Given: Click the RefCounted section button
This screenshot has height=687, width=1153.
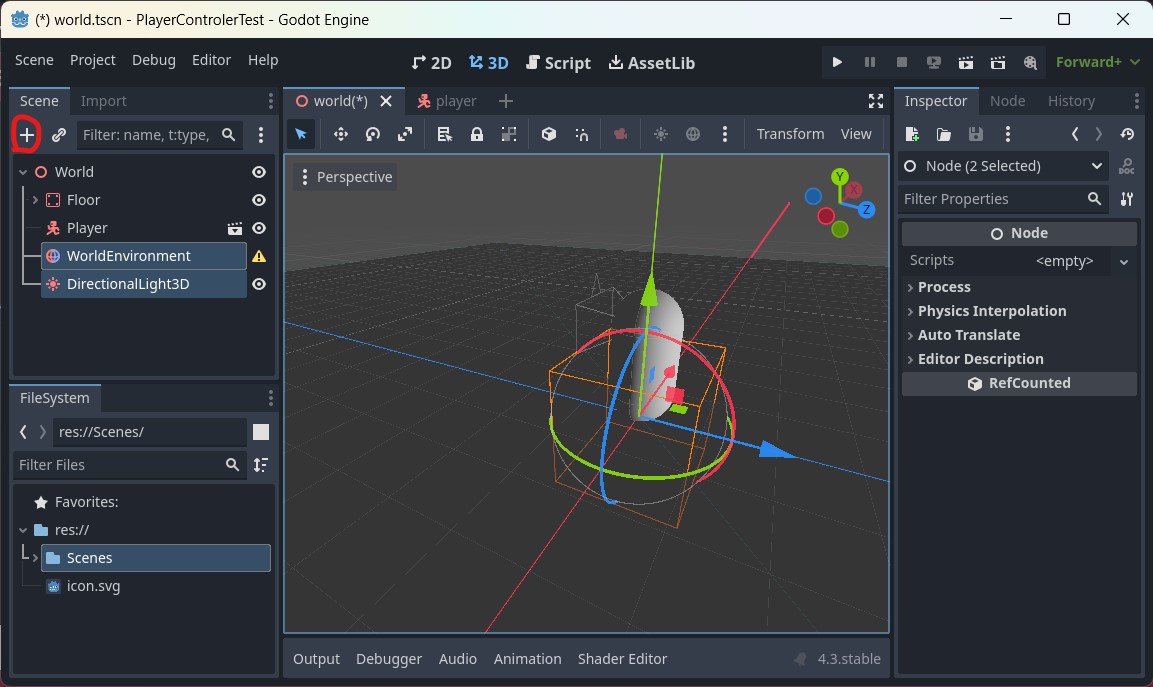Looking at the screenshot, I should [1018, 382].
